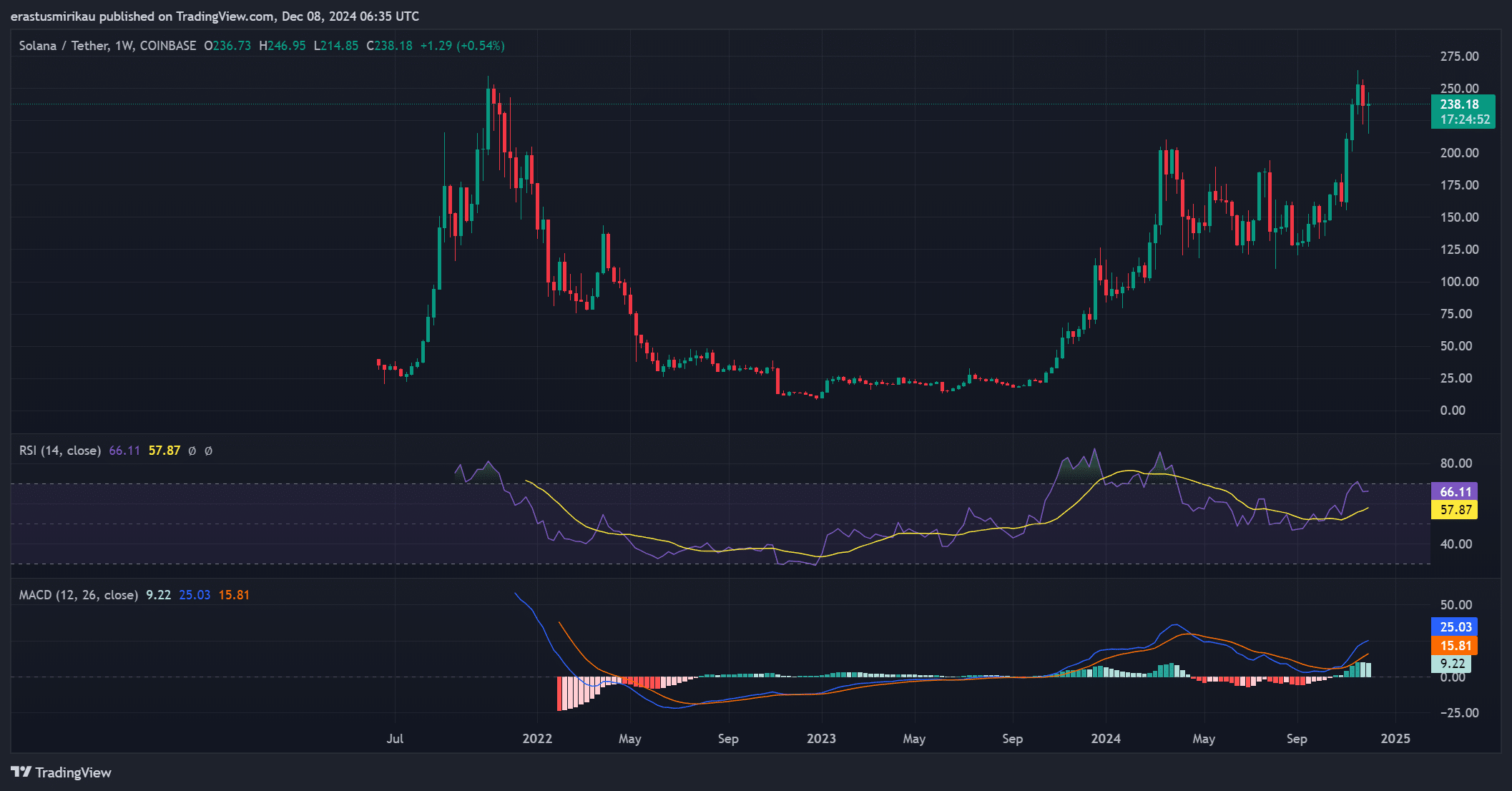Click the close value C238.18
This screenshot has height=791, width=1512.
click(x=390, y=46)
